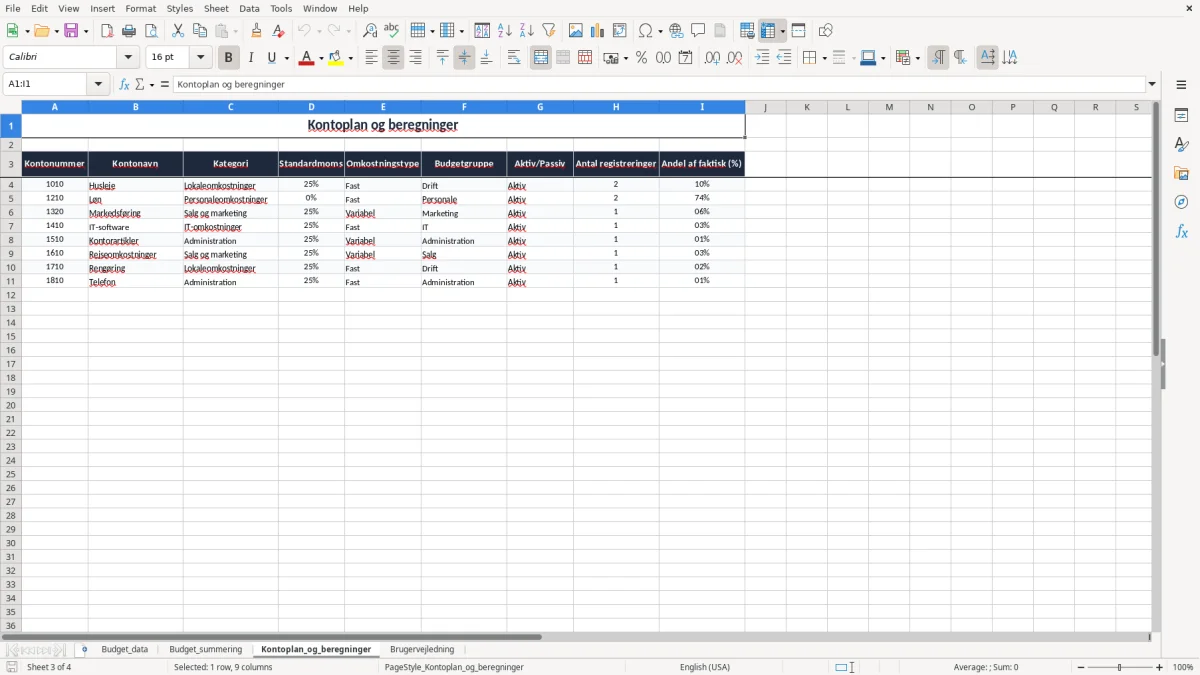Toggle Wrap Text button
This screenshot has height=675, width=1200.
coord(514,58)
